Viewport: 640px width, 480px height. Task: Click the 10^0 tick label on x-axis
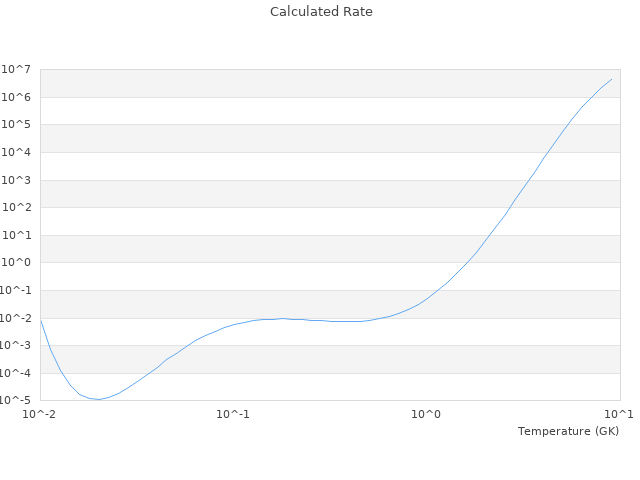click(x=427, y=414)
